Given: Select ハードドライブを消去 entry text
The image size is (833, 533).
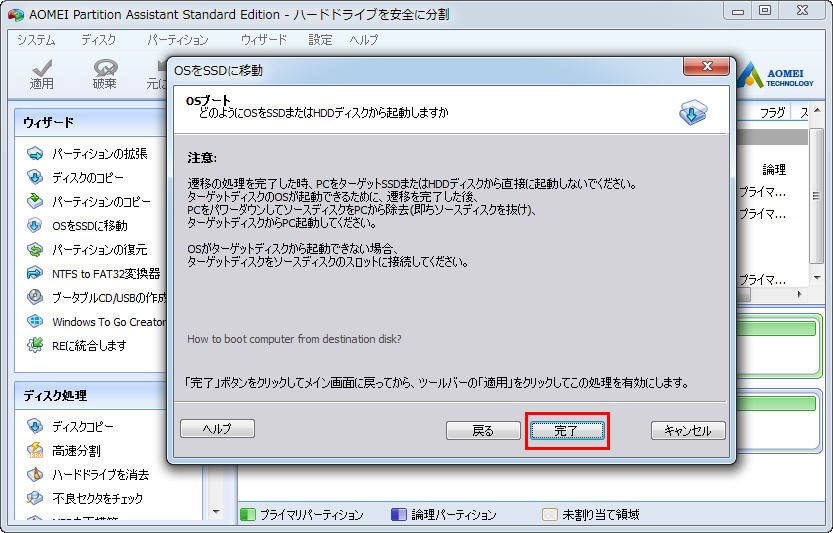Looking at the screenshot, I should click(x=101, y=475).
